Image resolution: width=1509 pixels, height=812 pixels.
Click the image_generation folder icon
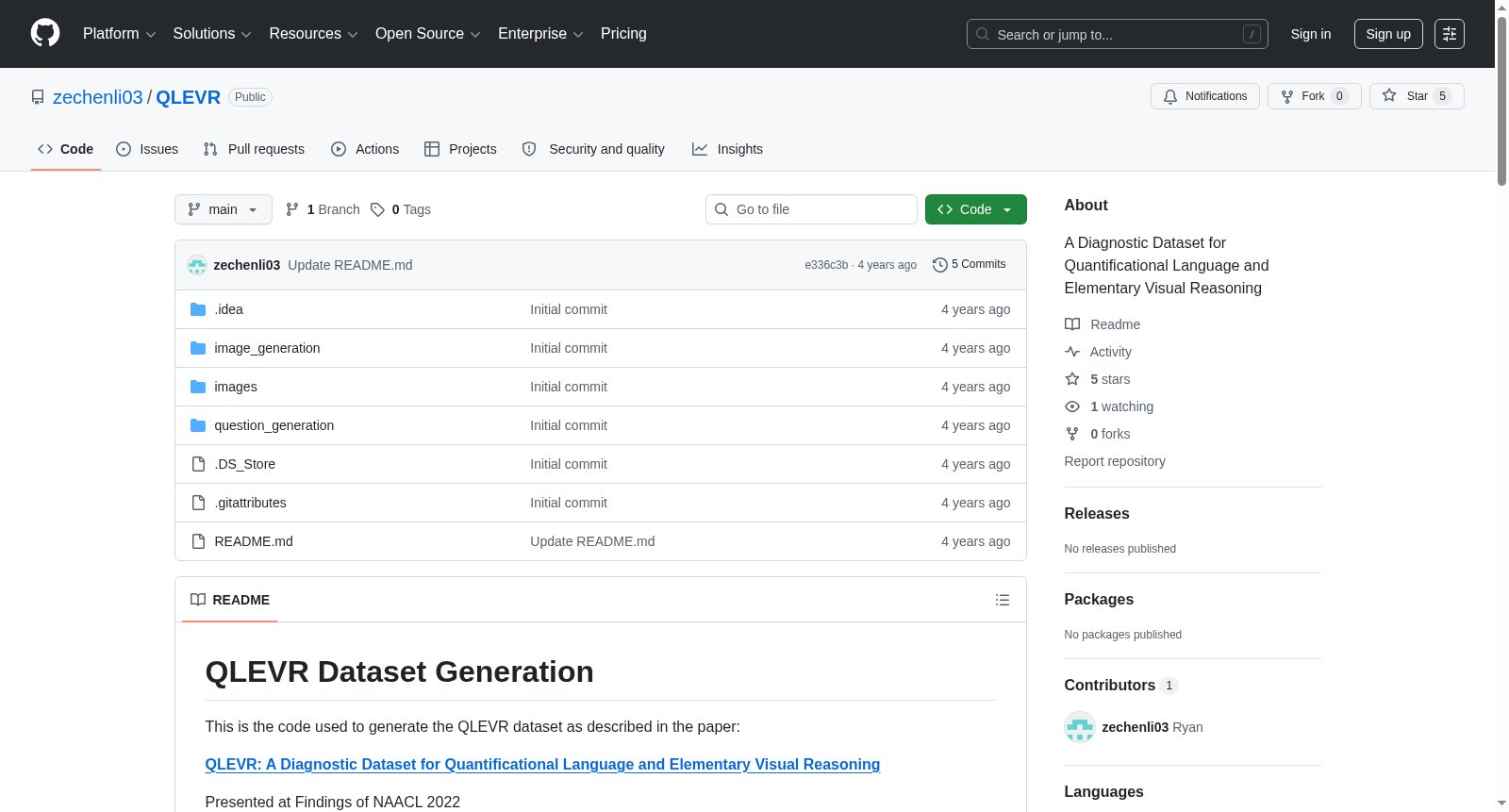(x=198, y=348)
